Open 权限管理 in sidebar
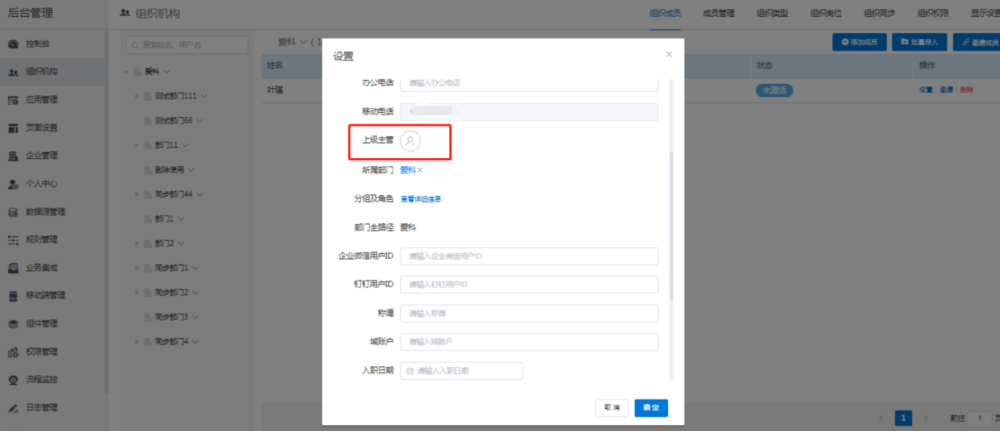The image size is (1000, 431). click(x=41, y=352)
